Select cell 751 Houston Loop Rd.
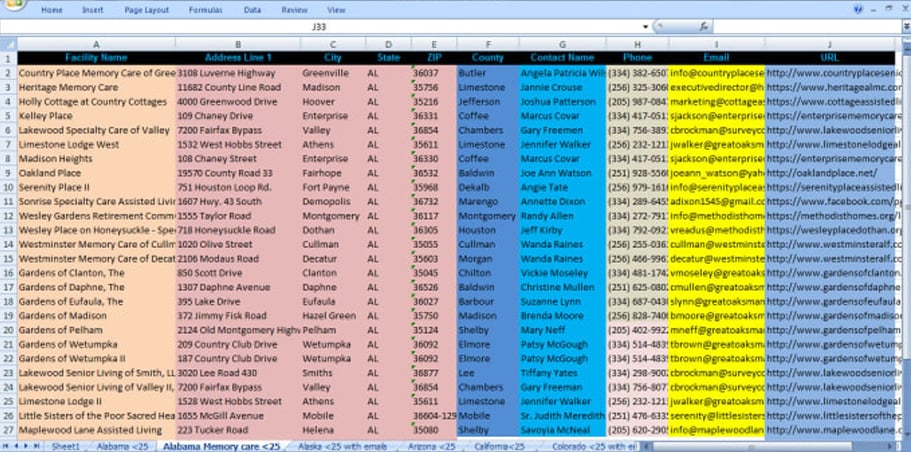Viewport: 911px width, 452px height. (238, 187)
